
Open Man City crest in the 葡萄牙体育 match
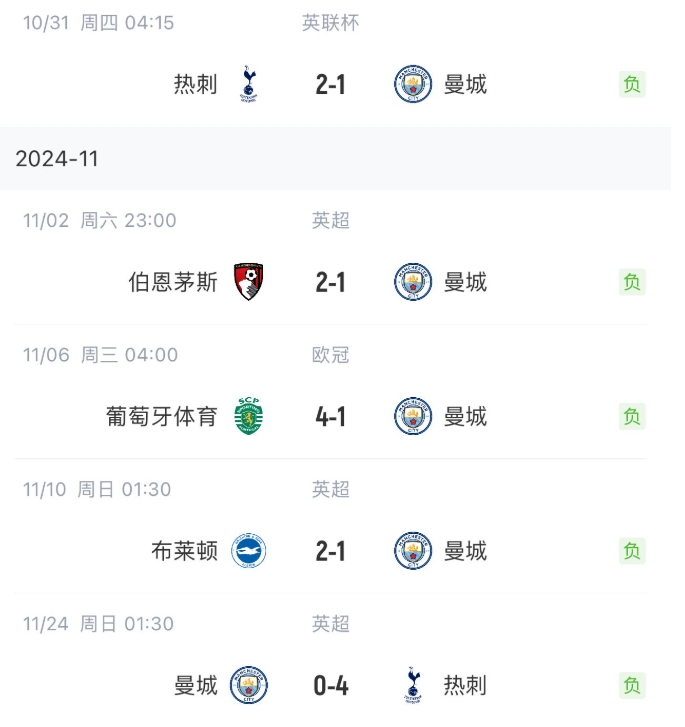click(x=413, y=416)
